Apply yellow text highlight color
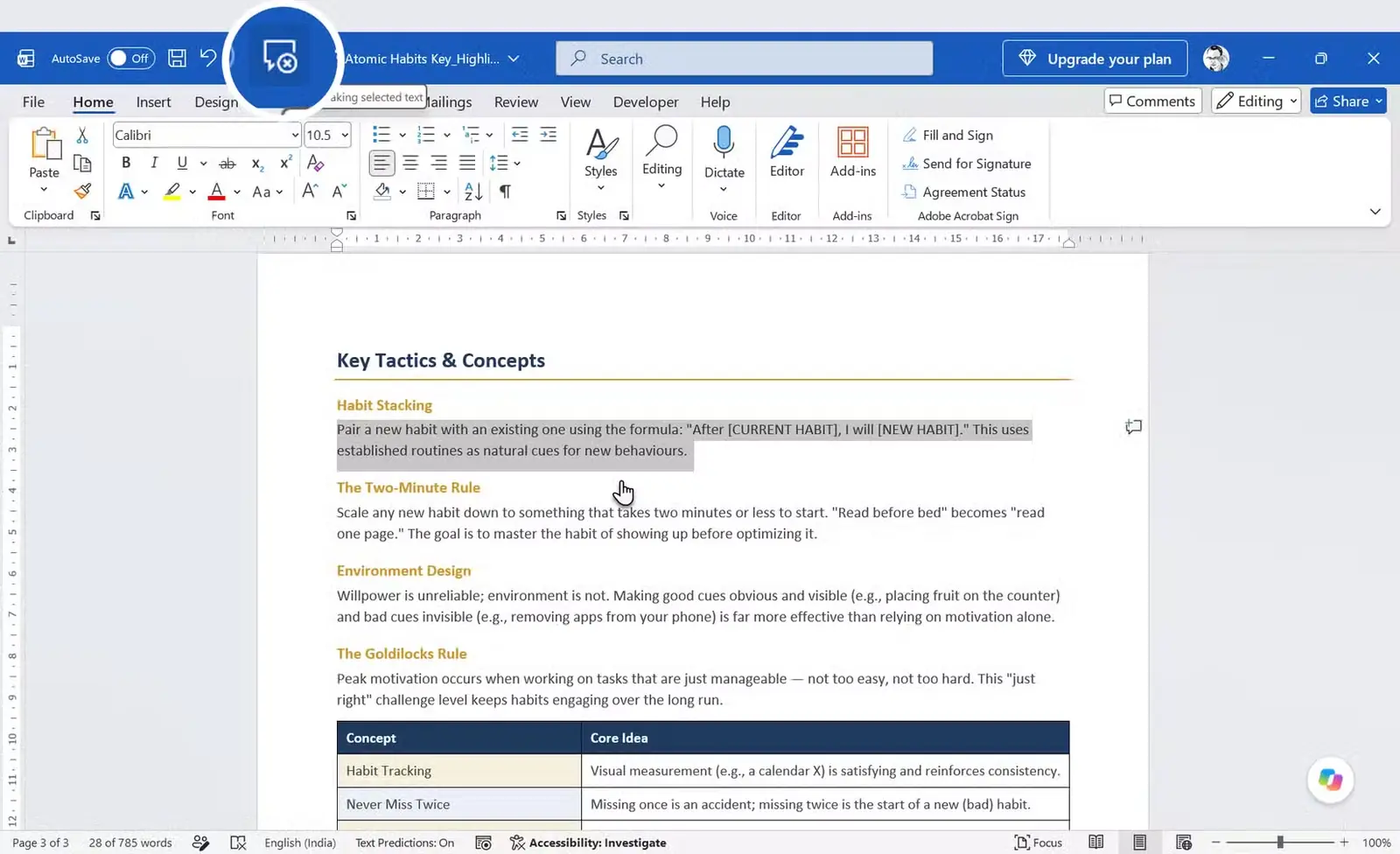1400x854 pixels. click(172, 191)
